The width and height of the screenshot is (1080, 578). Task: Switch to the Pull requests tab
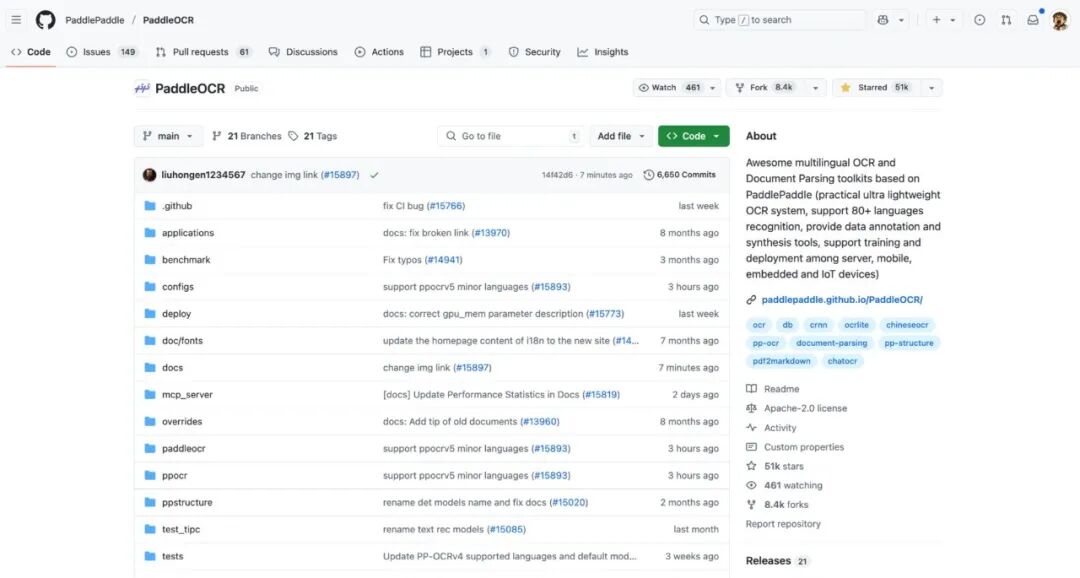tap(203, 52)
